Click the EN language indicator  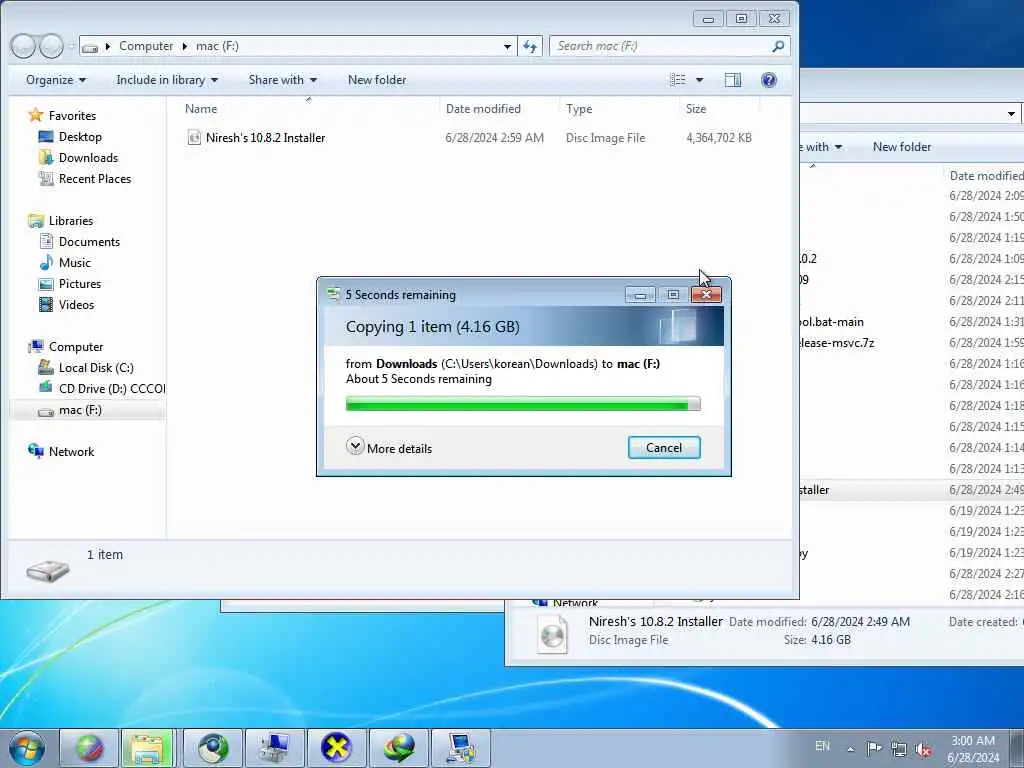point(823,746)
